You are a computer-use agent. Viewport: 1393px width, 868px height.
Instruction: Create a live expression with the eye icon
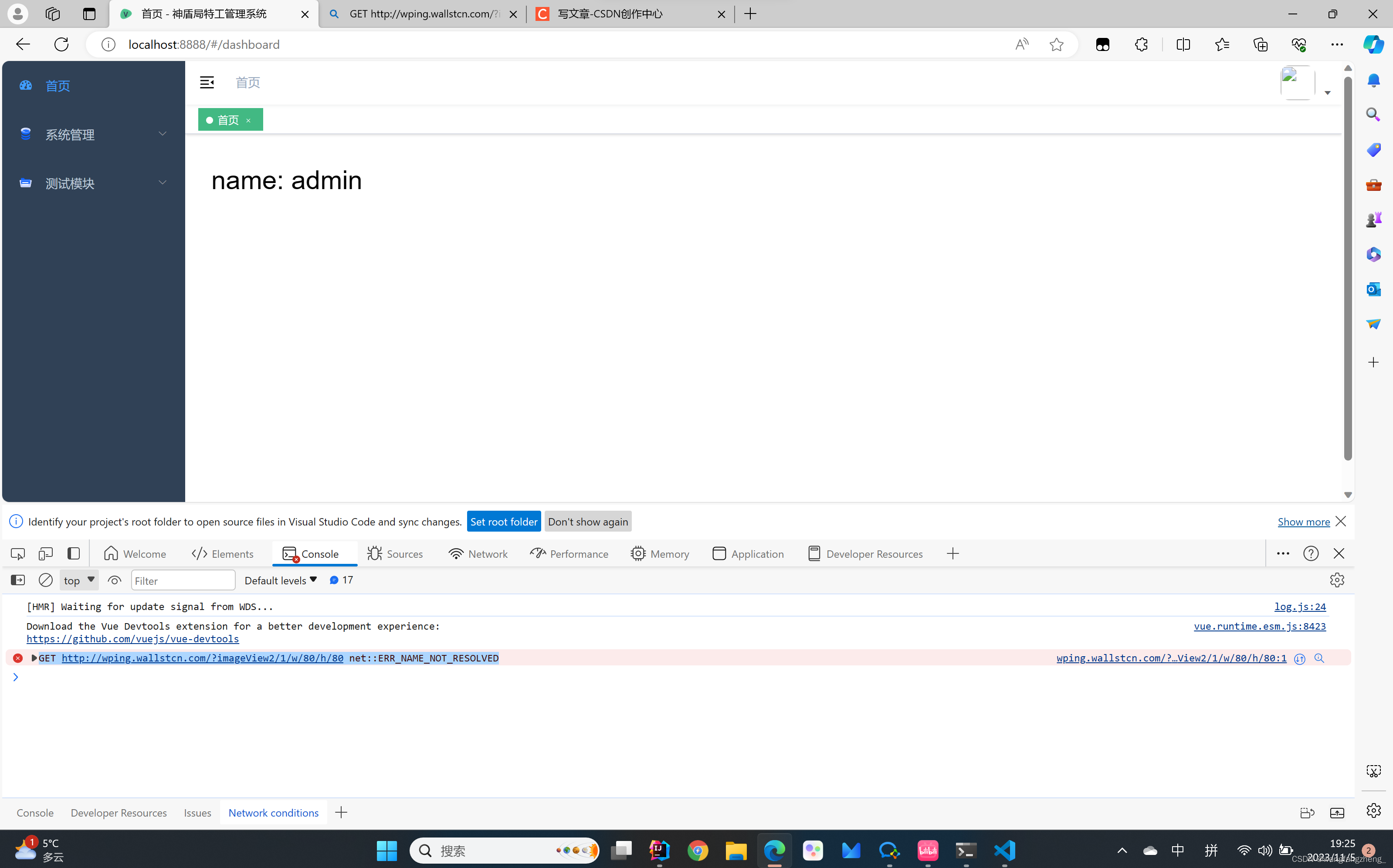[114, 580]
